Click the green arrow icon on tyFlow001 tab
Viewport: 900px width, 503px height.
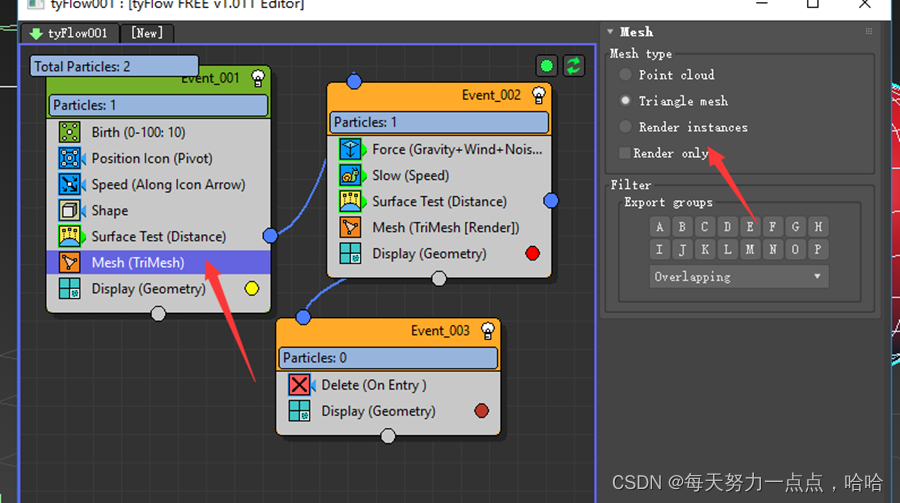(36, 34)
